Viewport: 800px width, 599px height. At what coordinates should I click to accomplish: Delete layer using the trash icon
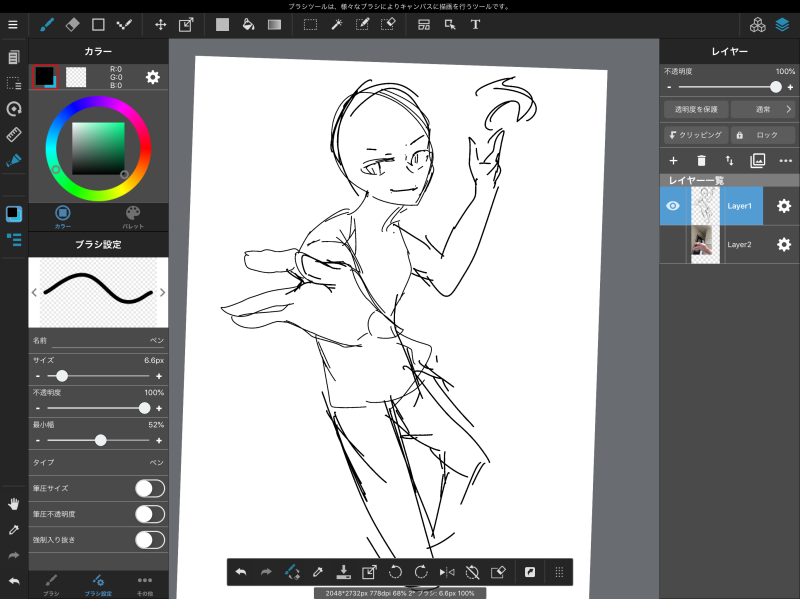(701, 160)
